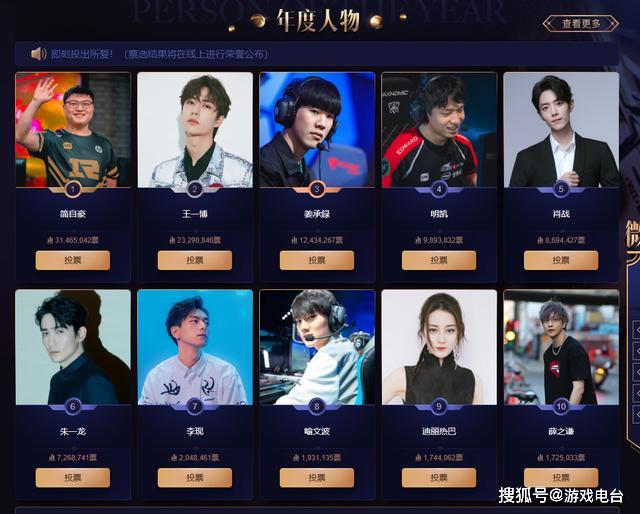Click the number 3 rank badge

(x=317, y=189)
